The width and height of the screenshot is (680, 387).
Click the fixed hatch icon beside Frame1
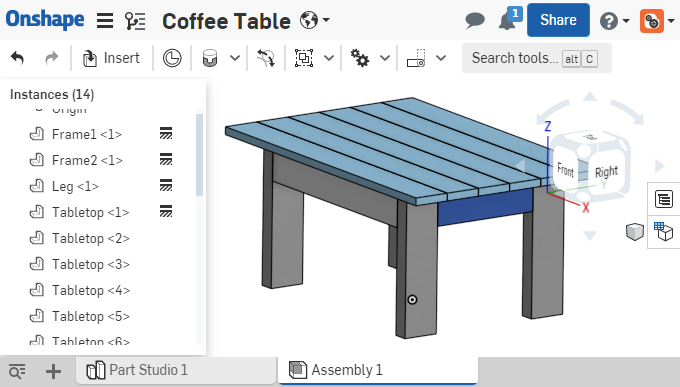[166, 133]
